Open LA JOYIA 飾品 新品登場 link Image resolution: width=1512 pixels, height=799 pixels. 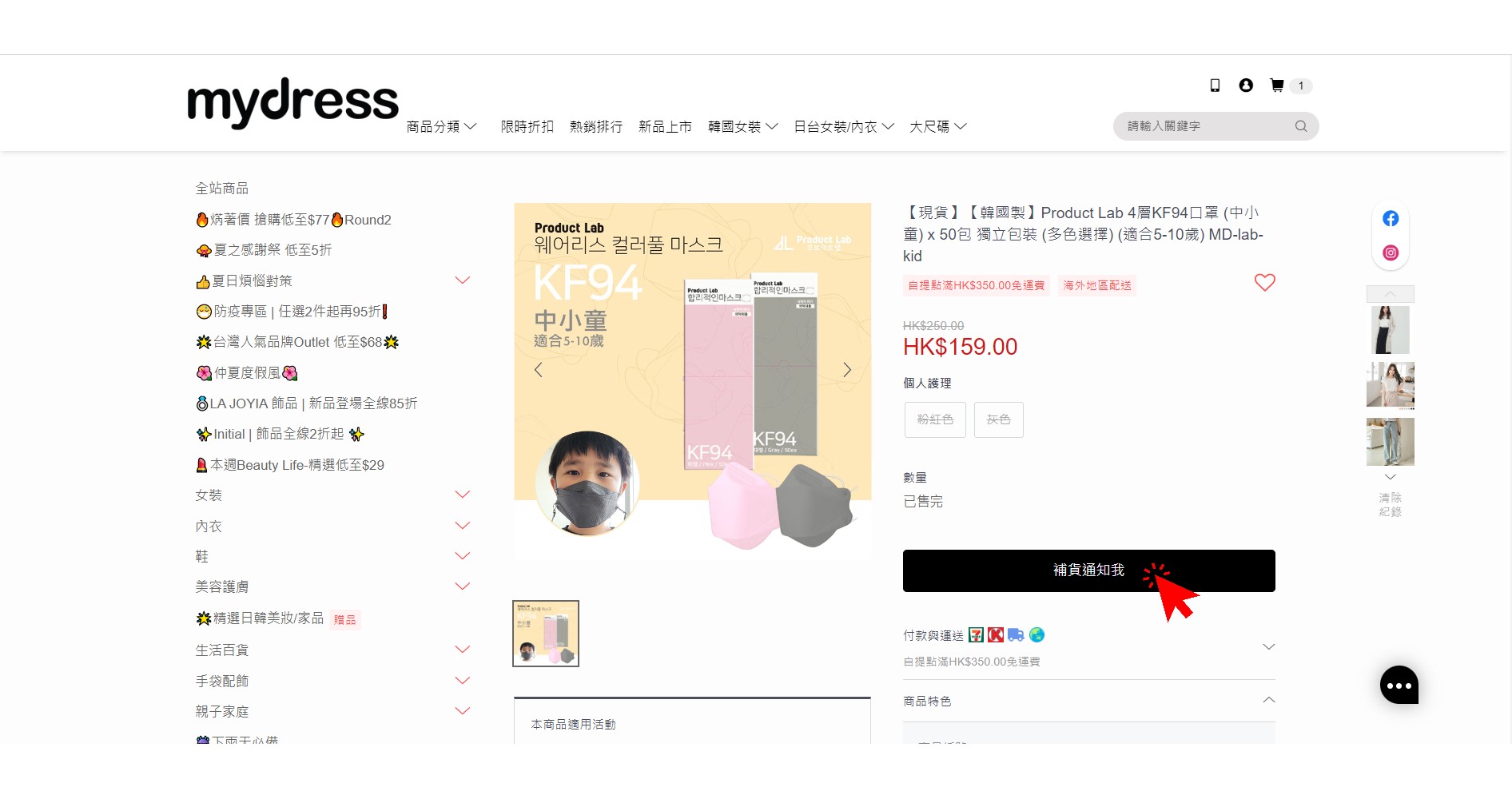pos(307,403)
